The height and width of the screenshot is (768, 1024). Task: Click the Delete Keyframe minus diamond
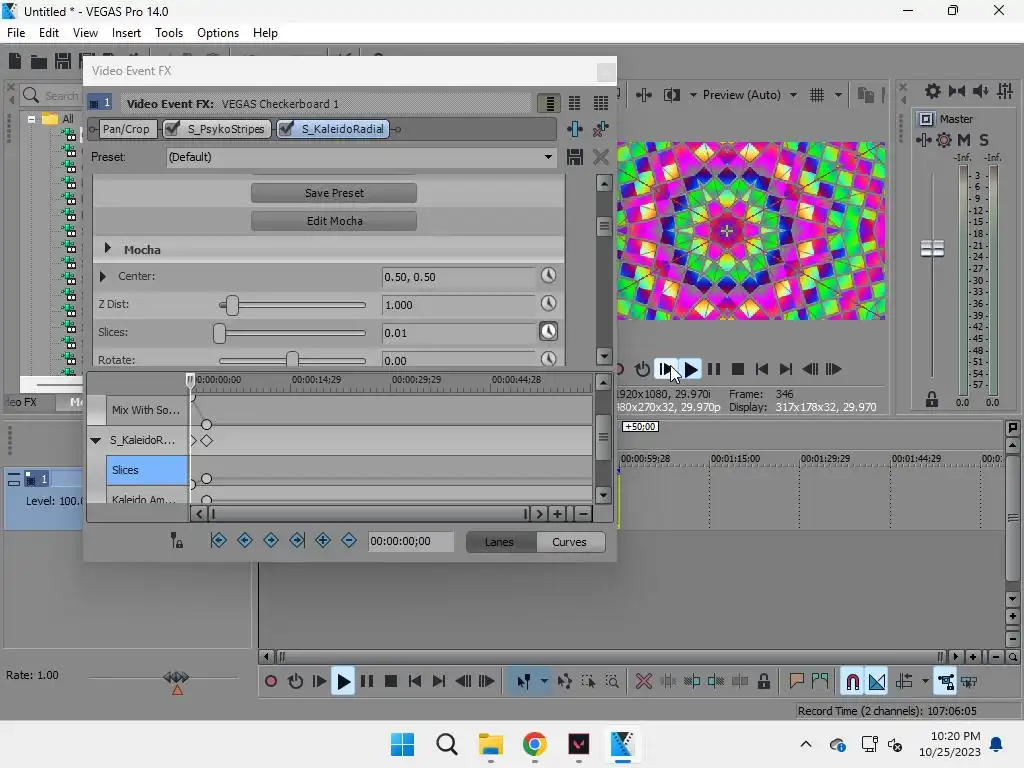pyautogui.click(x=349, y=540)
